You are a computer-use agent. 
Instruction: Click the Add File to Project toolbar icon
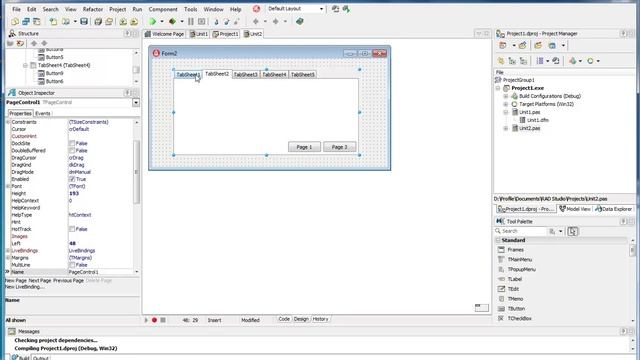click(123, 22)
